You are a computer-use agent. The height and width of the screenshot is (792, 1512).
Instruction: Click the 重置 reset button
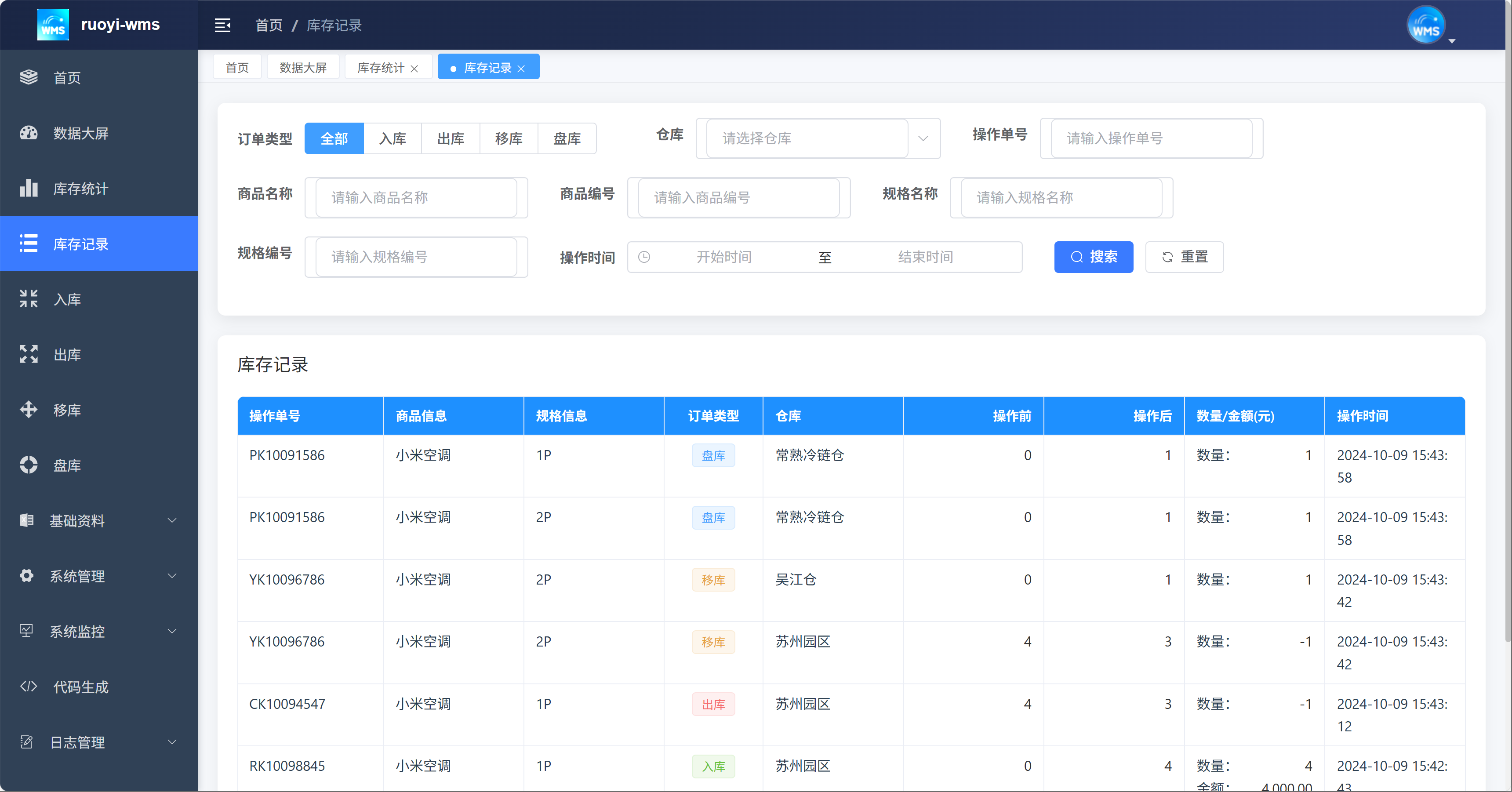click(x=1184, y=257)
